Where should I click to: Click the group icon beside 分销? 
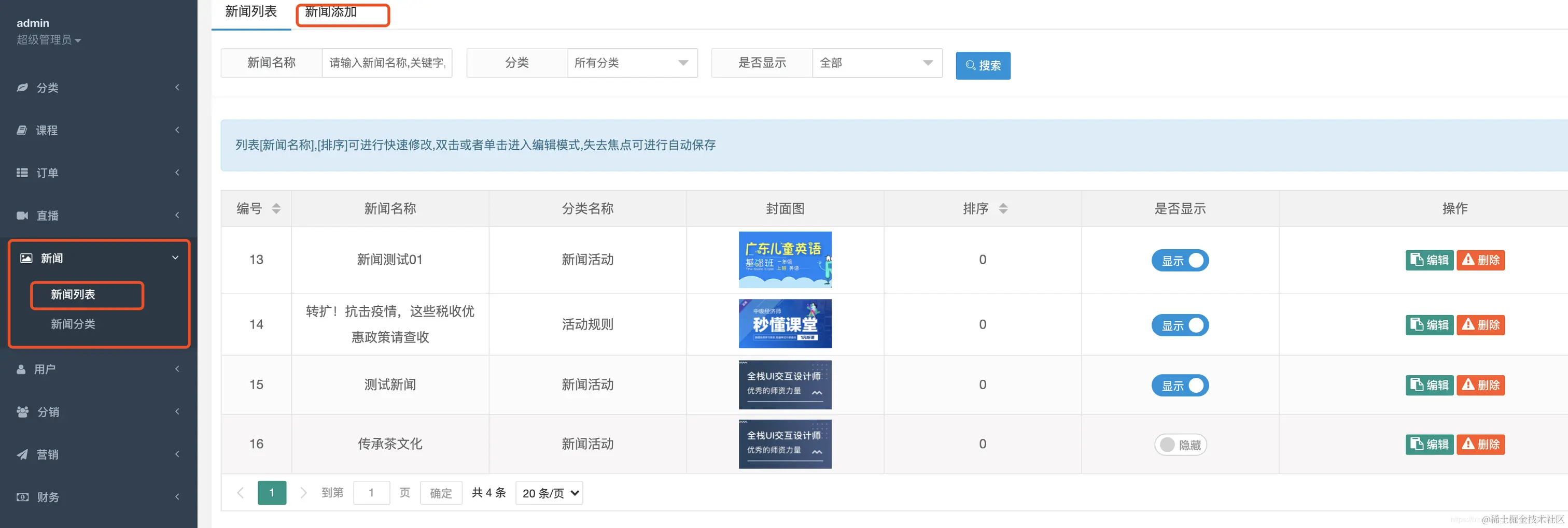pyautogui.click(x=22, y=412)
